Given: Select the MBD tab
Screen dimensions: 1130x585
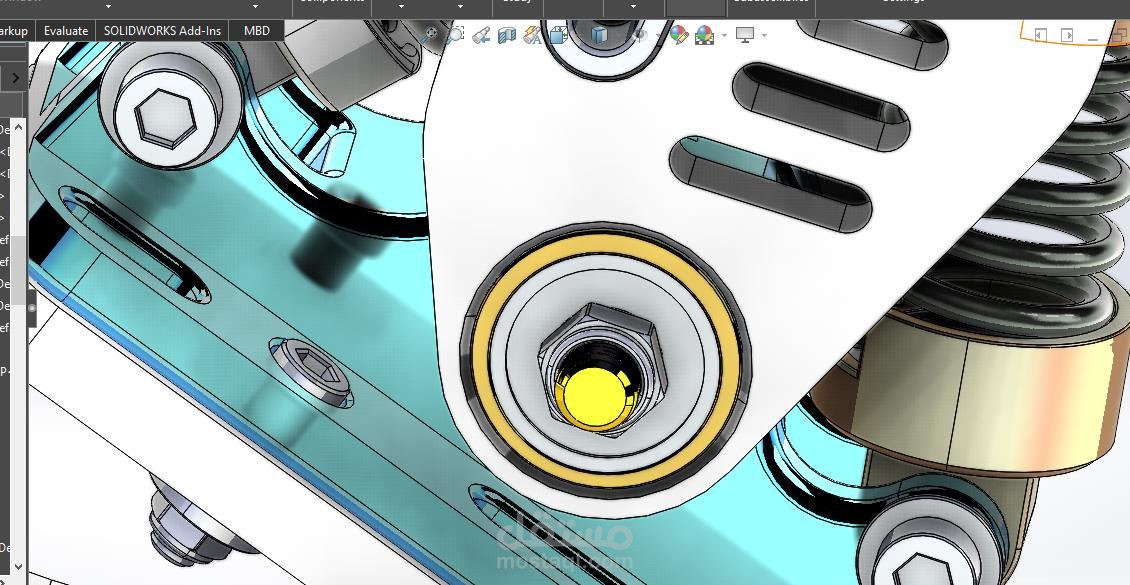Looking at the screenshot, I should [257, 31].
